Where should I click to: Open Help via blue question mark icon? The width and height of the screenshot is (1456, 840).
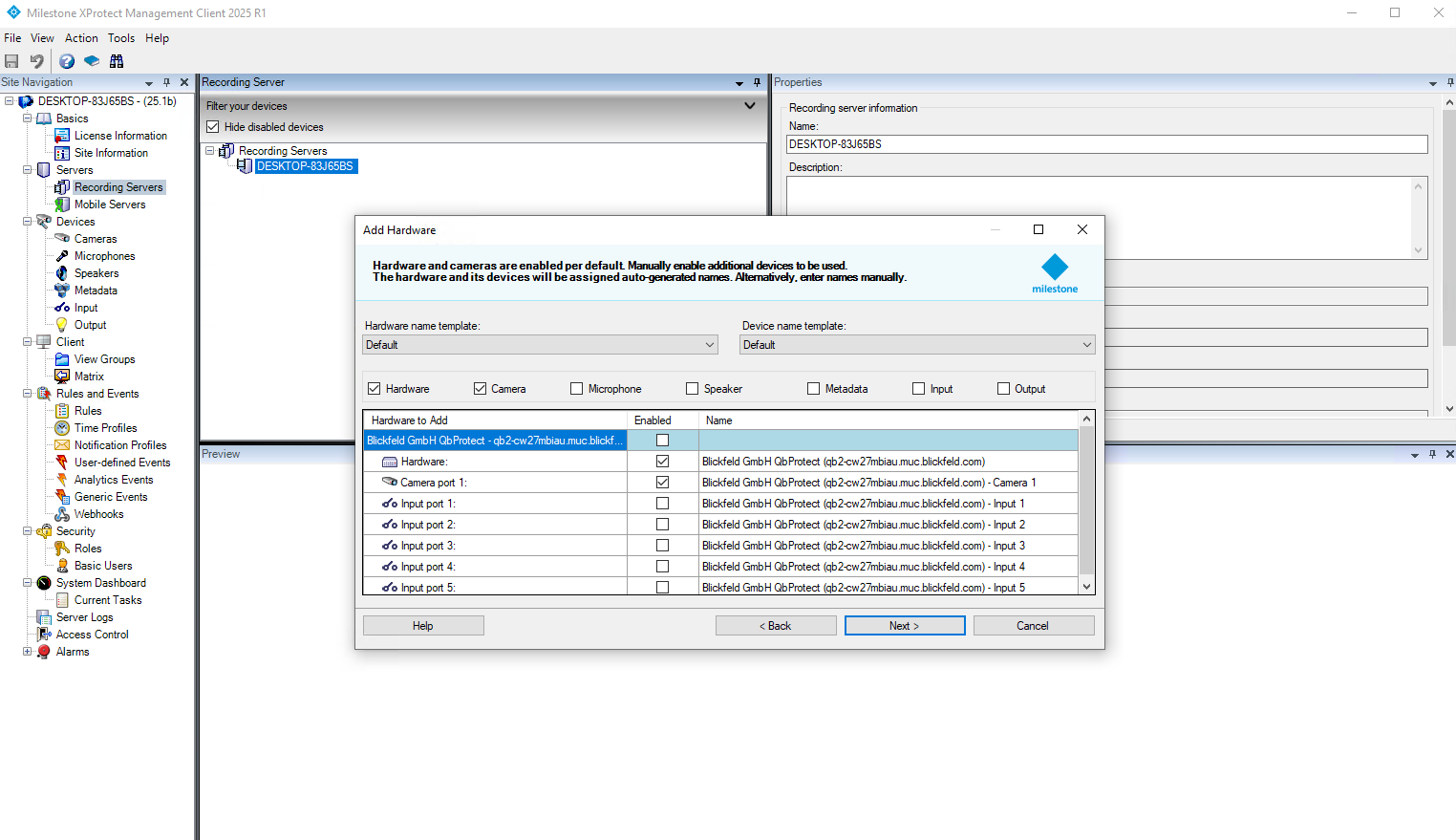pos(67,61)
